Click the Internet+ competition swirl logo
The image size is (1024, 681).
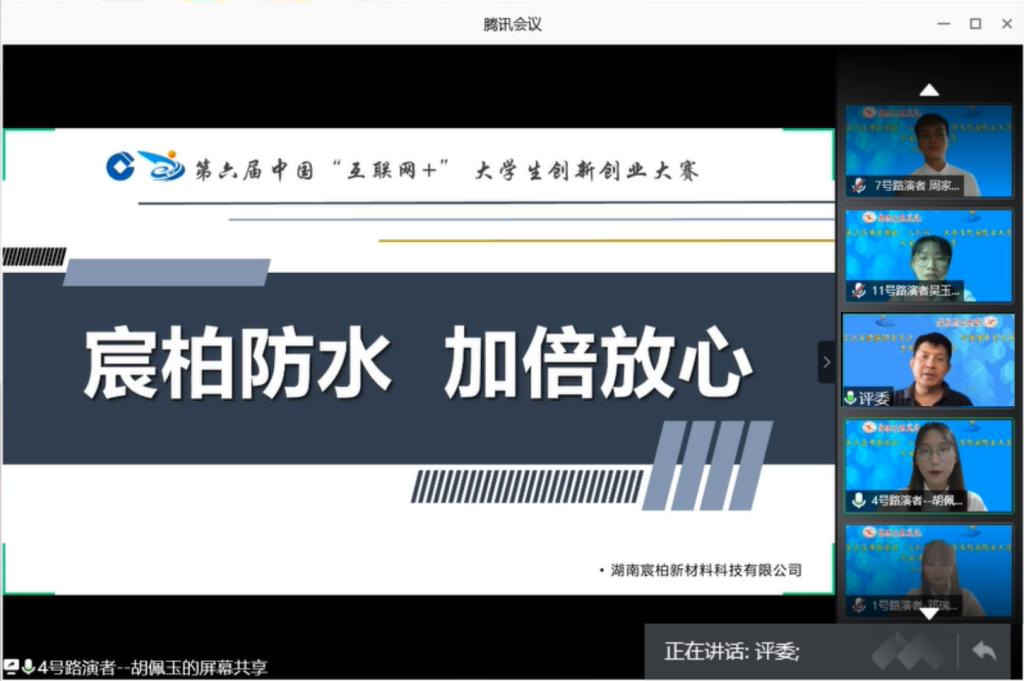[163, 166]
